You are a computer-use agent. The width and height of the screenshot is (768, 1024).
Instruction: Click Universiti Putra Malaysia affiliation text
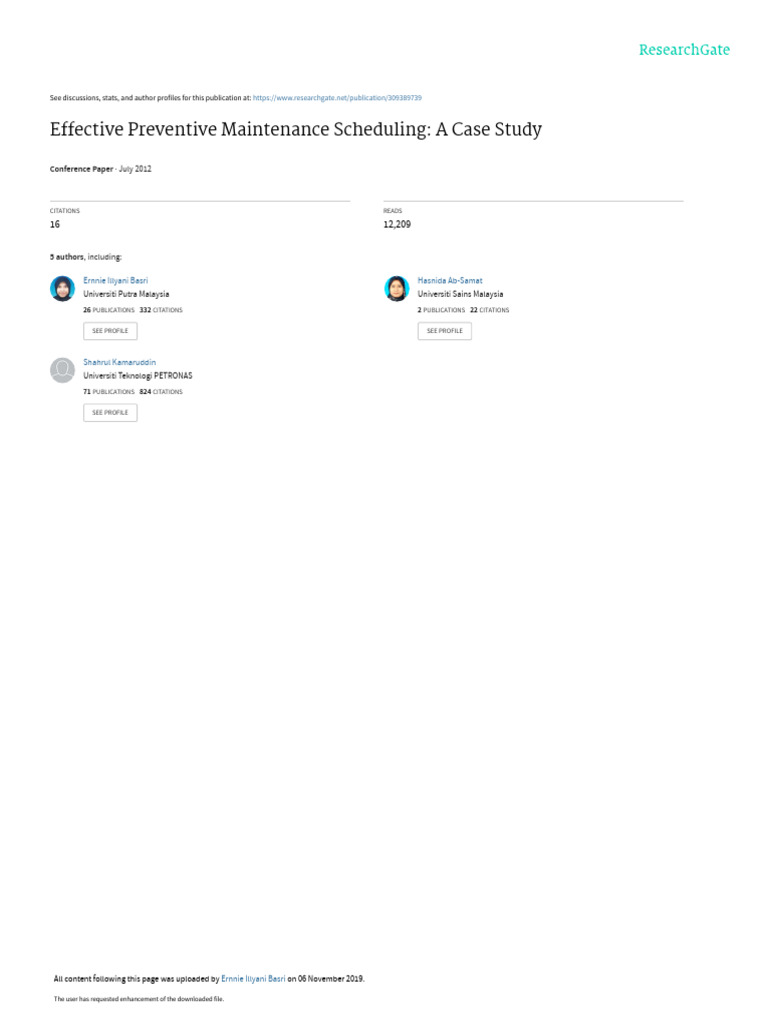126,294
